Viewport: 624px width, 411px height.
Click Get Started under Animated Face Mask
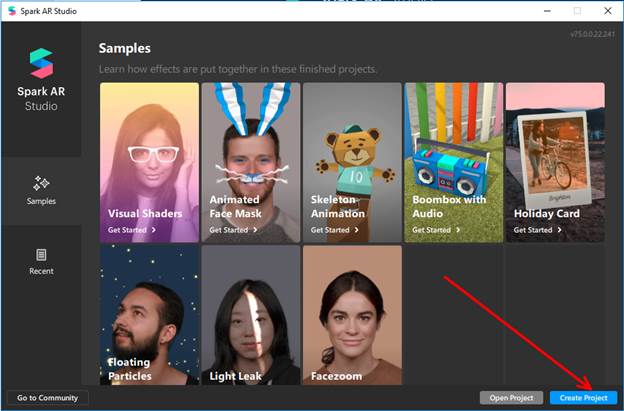point(233,230)
